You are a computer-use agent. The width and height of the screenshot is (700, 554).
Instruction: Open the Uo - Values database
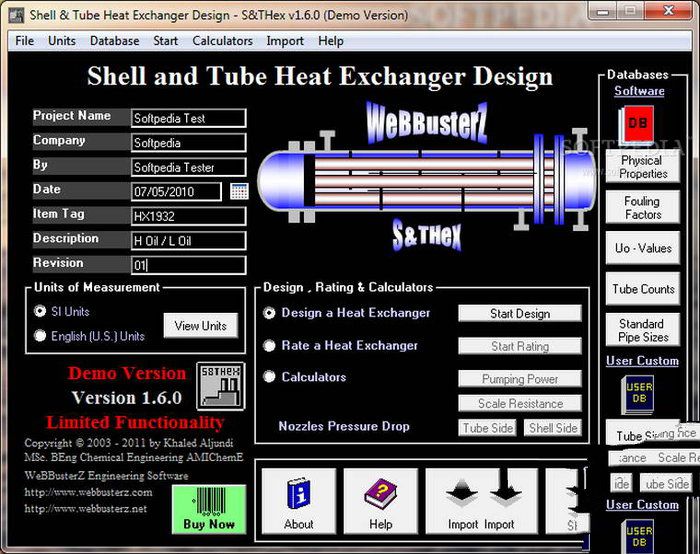coord(643,248)
